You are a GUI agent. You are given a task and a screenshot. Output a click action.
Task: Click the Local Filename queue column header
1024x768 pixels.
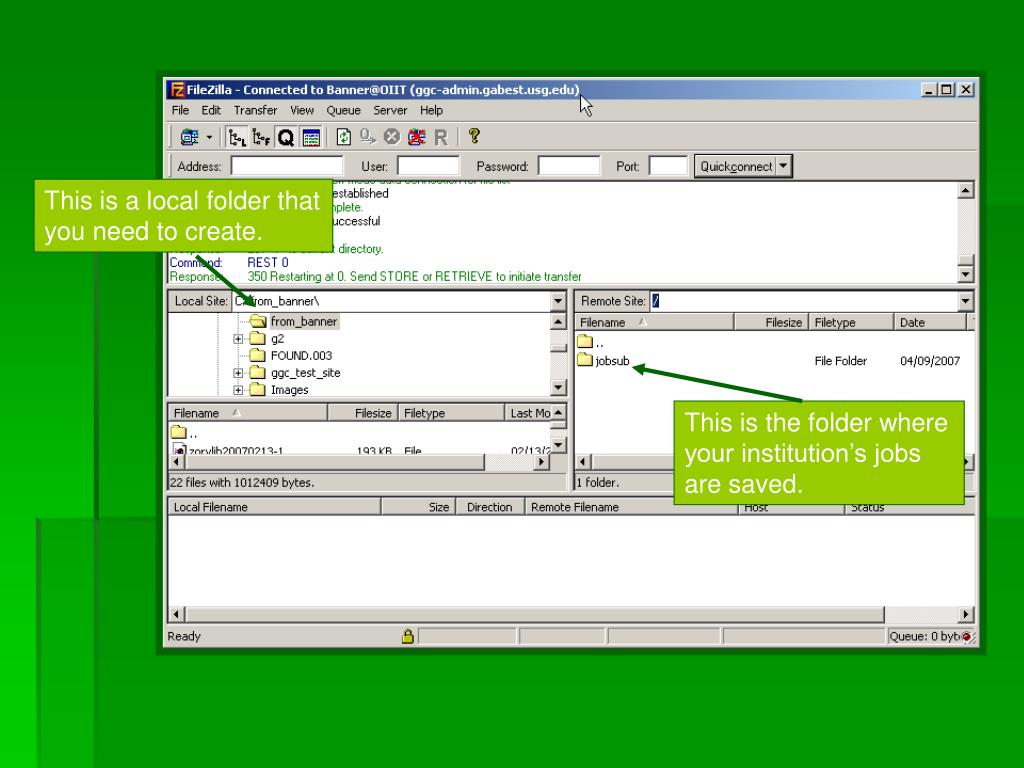[x=274, y=507]
